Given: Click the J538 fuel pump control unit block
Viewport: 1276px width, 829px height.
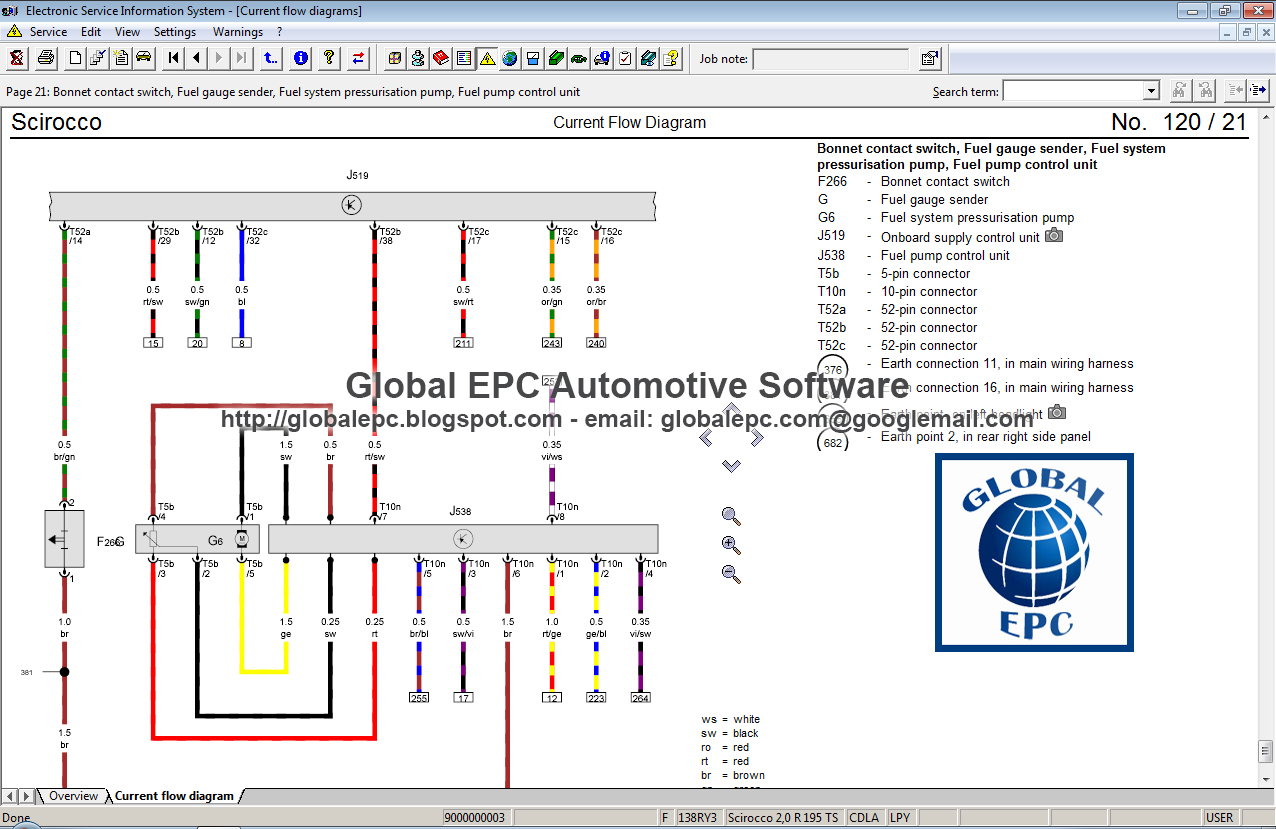Looking at the screenshot, I should click(x=463, y=539).
